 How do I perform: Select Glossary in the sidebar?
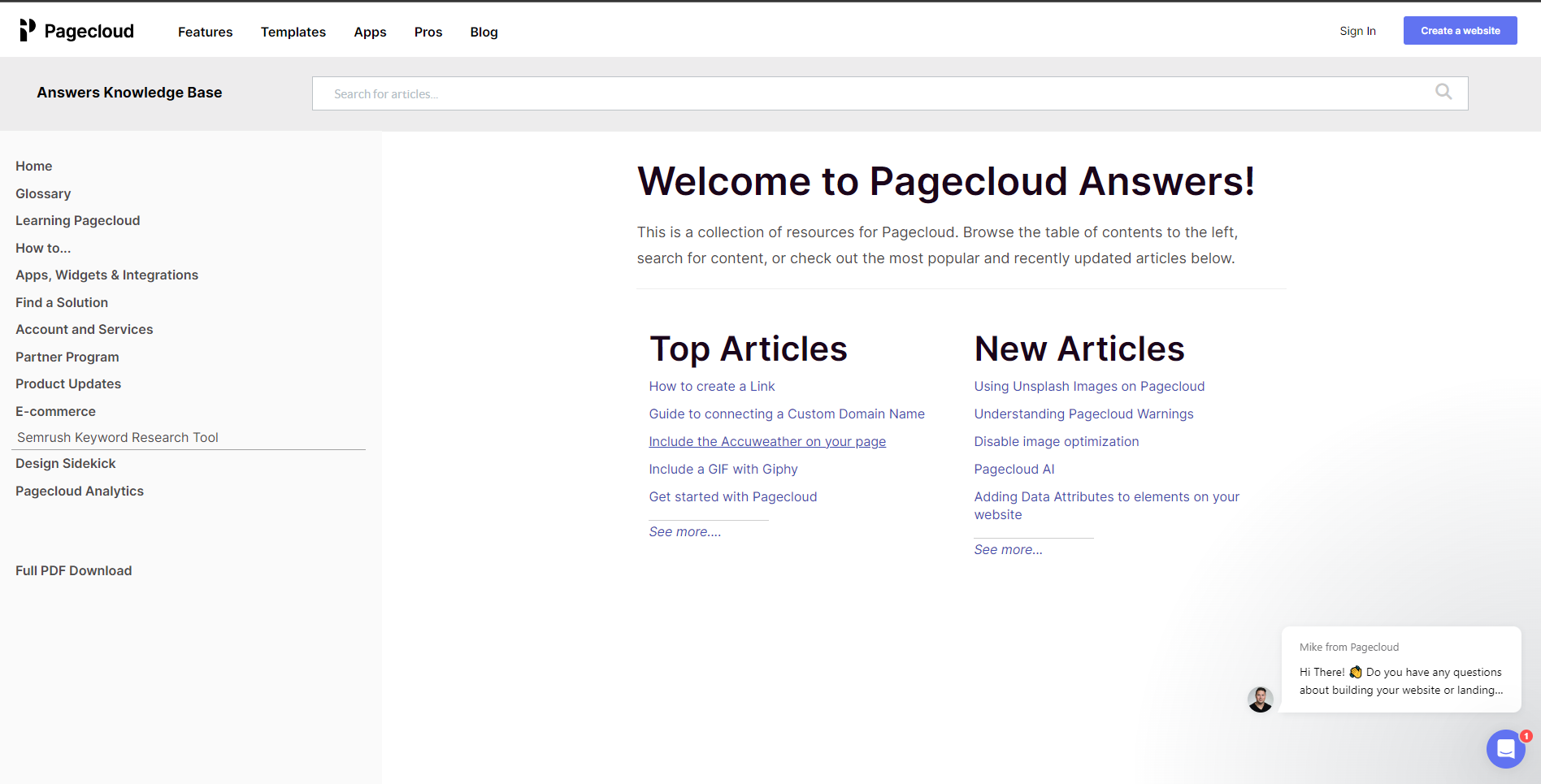coord(43,193)
